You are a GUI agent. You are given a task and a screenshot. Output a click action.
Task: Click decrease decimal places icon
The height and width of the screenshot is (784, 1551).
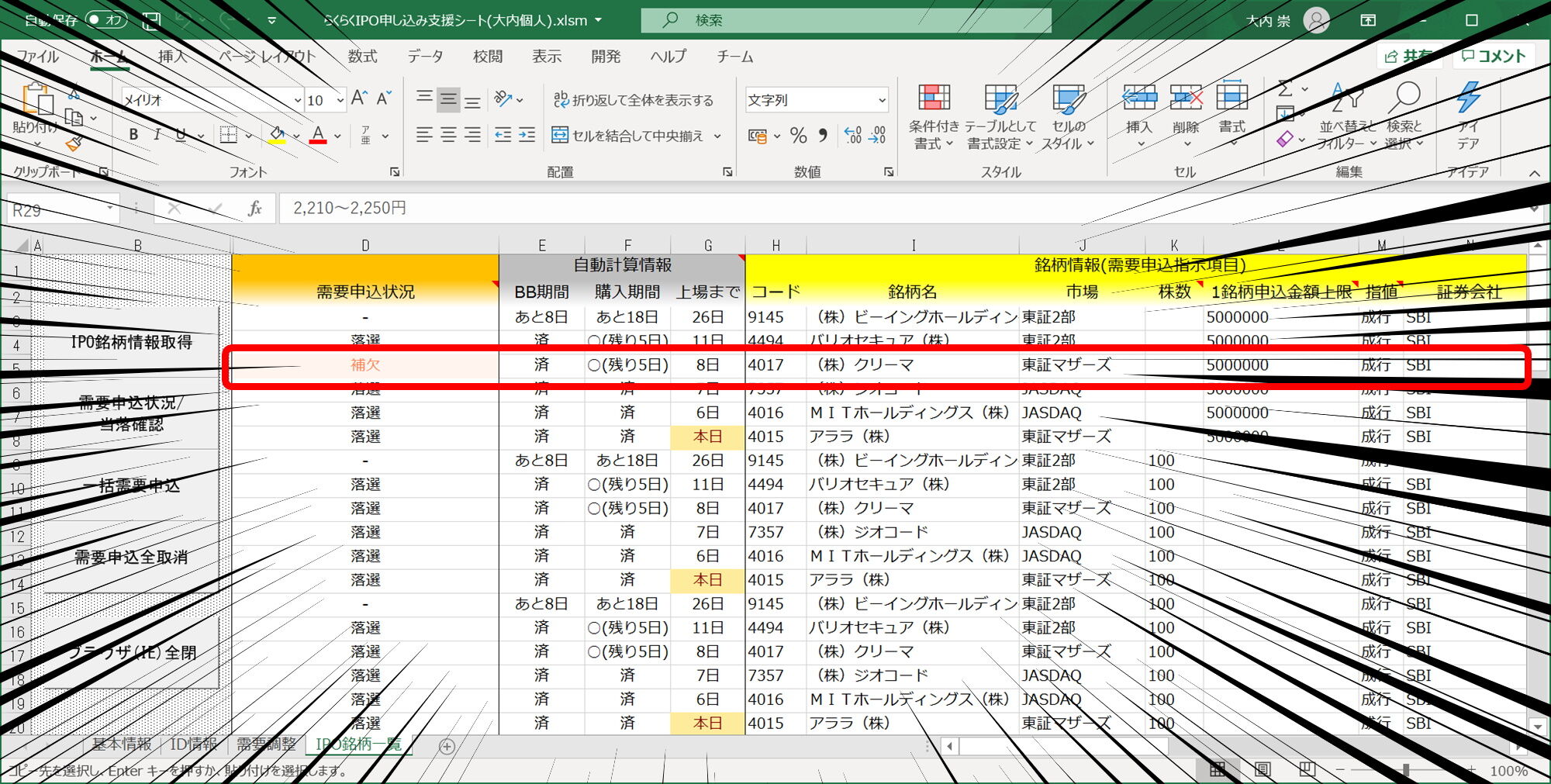877,135
